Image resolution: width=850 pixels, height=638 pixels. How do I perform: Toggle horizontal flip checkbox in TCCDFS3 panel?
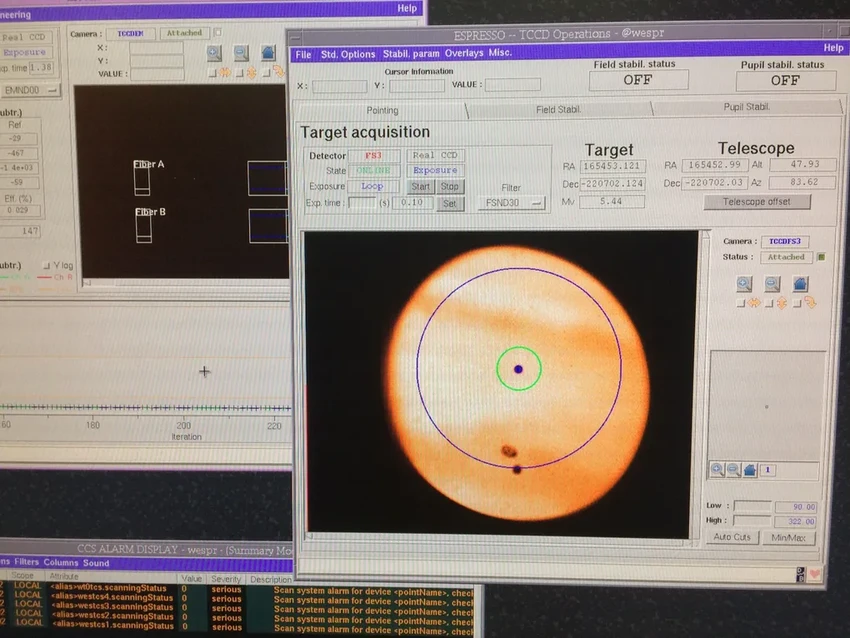(x=740, y=303)
